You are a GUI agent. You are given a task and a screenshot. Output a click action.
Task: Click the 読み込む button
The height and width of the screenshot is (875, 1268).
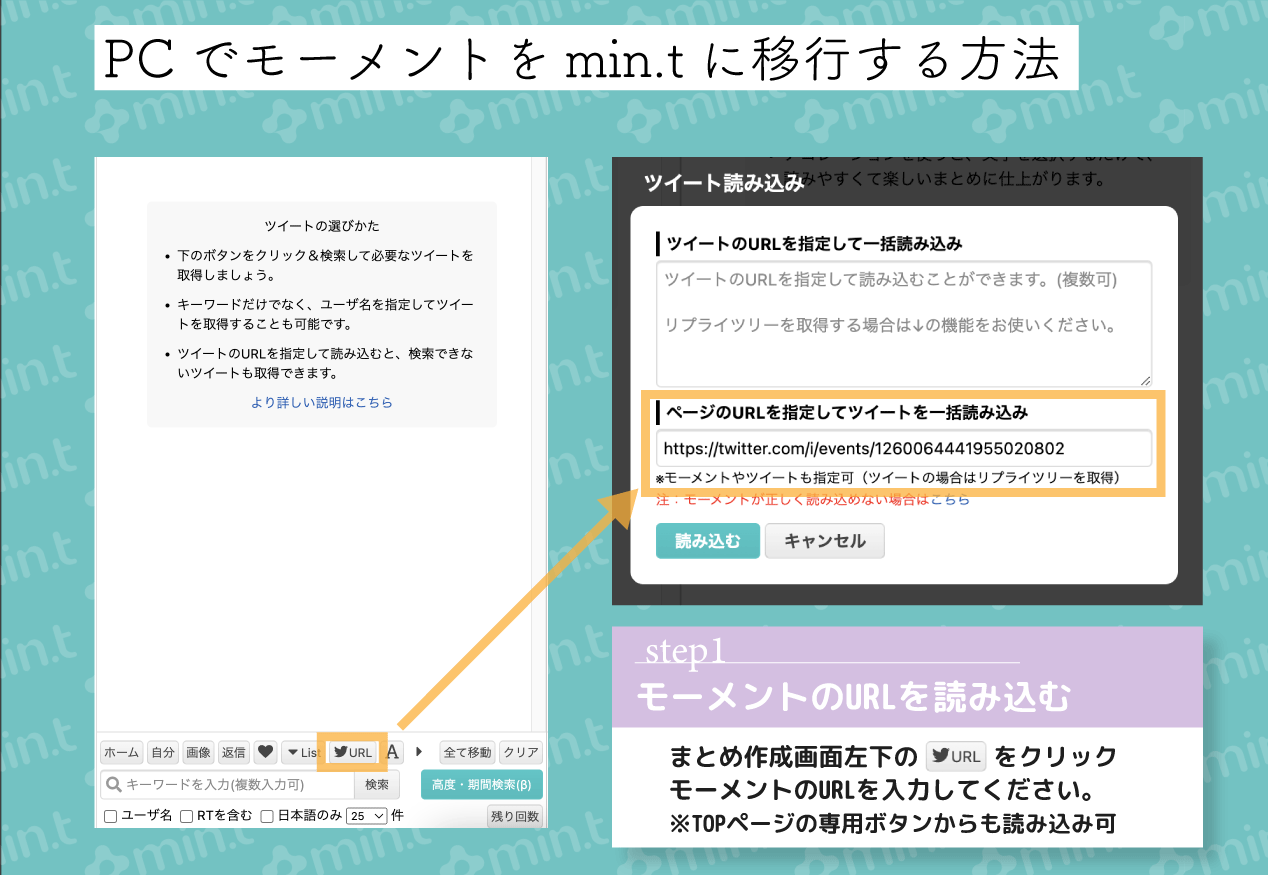point(708,541)
